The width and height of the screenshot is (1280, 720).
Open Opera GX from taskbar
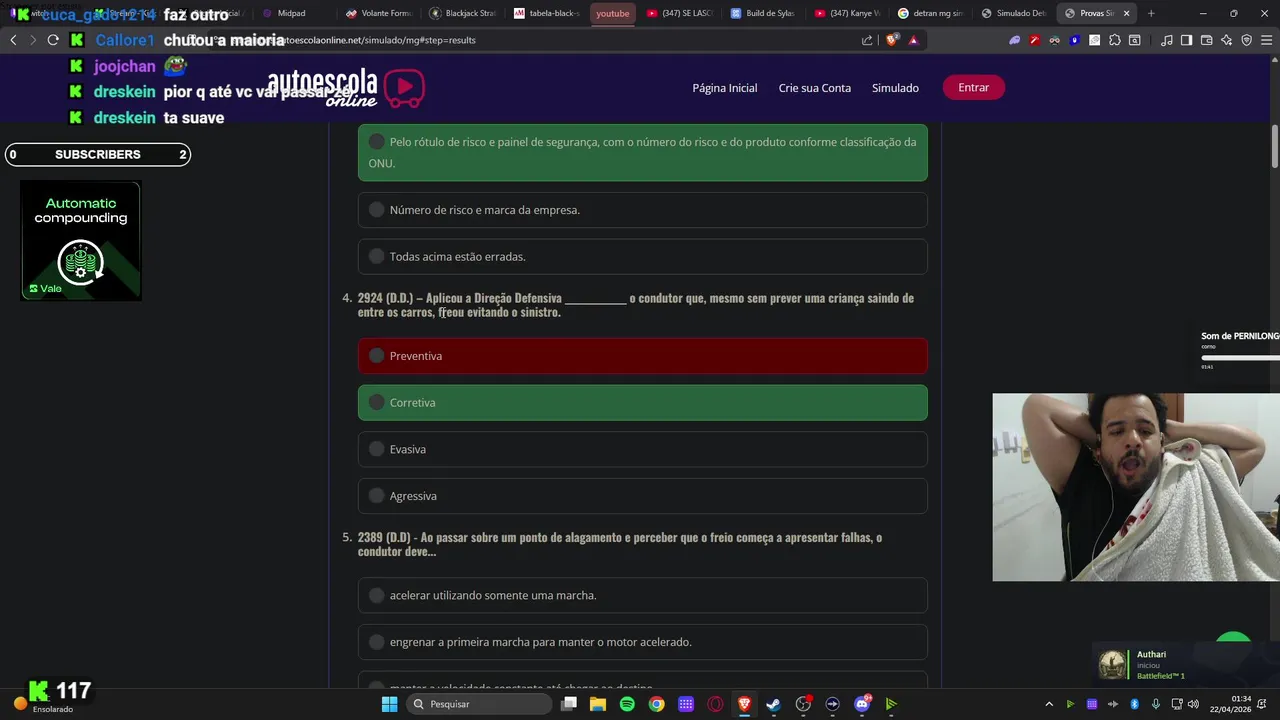[x=715, y=704]
